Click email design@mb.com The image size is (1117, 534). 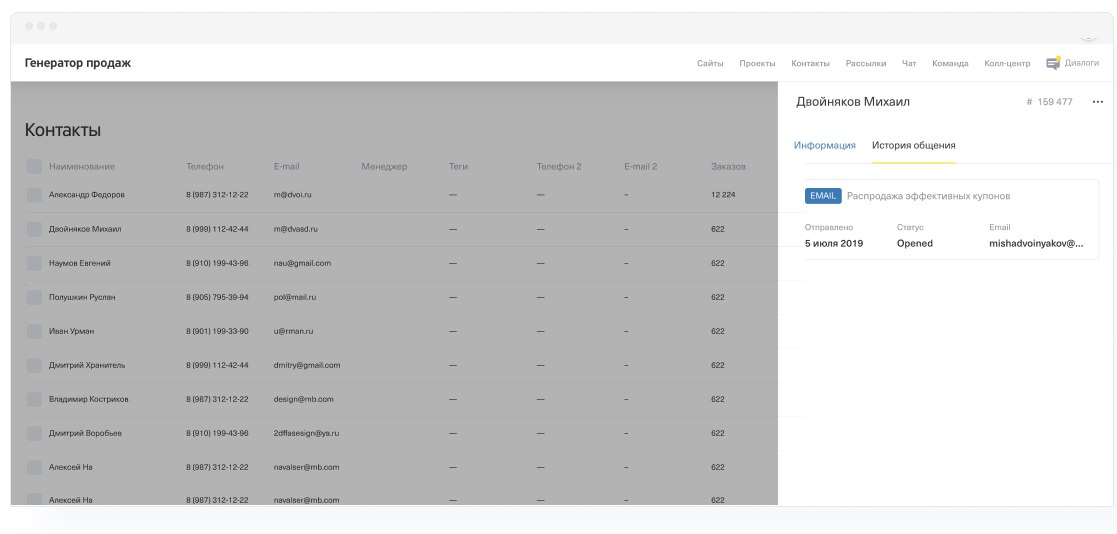[x=303, y=399]
